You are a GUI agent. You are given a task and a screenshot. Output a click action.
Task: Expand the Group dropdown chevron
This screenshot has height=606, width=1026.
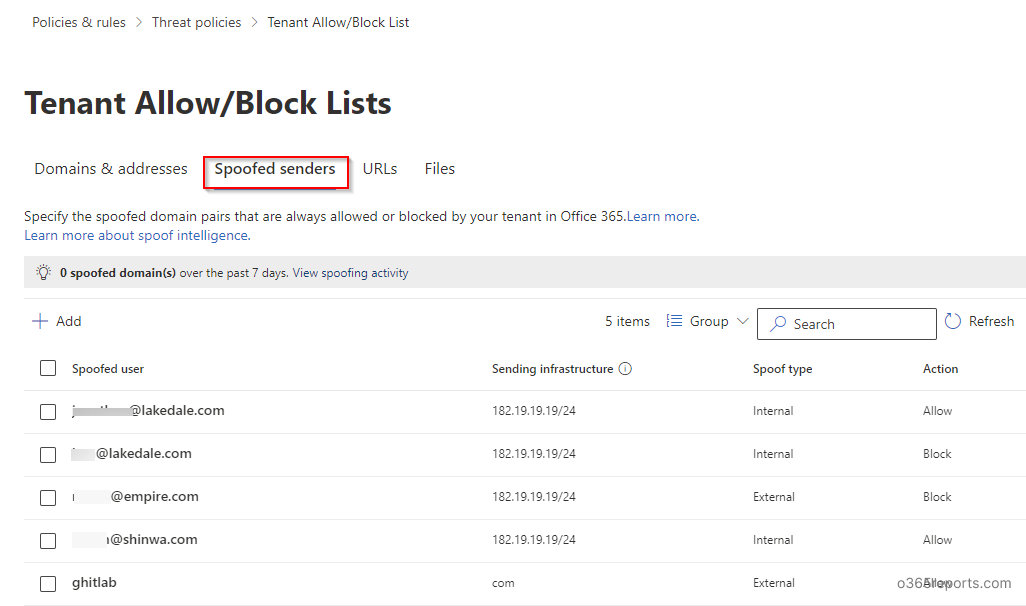[742, 321]
